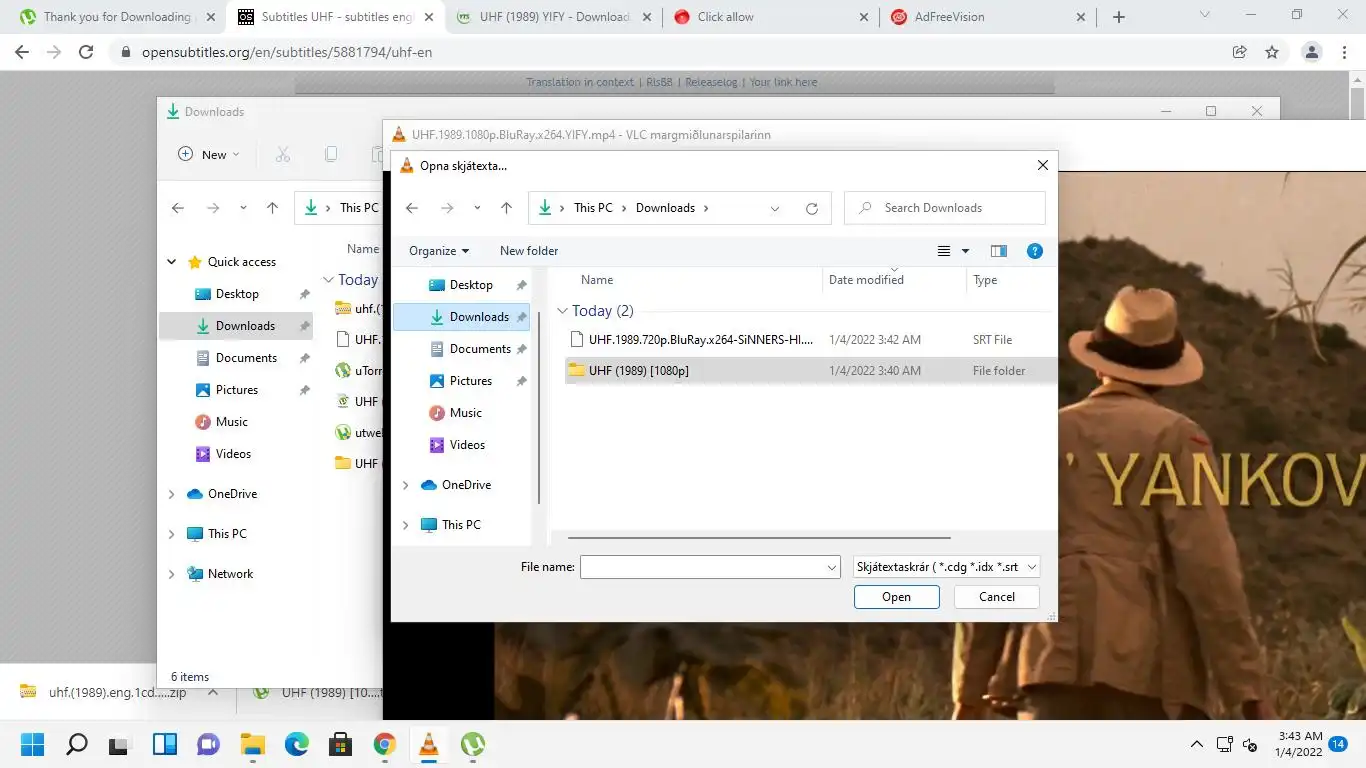Collapse the Today (2) group

pos(562,311)
